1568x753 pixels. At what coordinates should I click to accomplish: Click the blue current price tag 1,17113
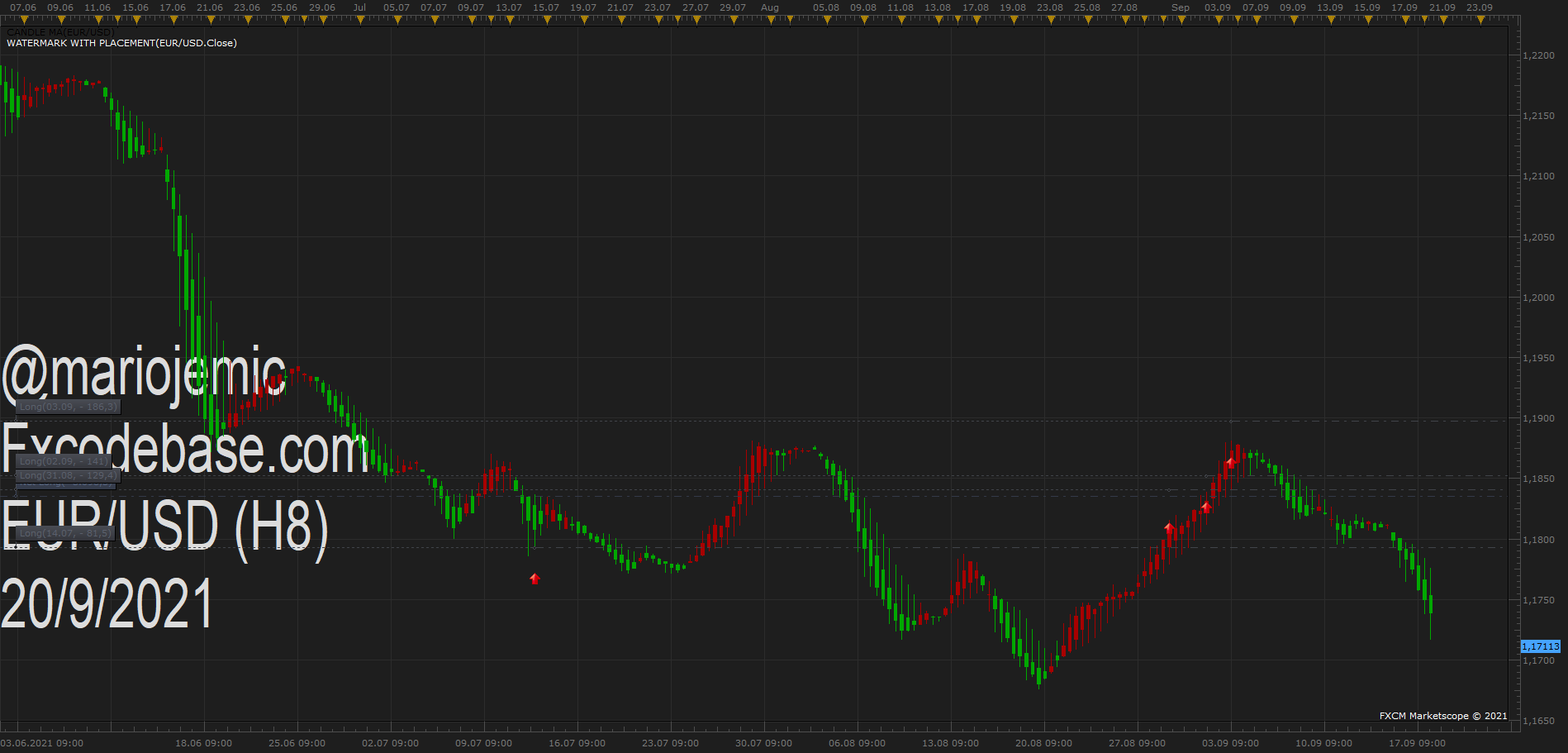coord(1541,646)
